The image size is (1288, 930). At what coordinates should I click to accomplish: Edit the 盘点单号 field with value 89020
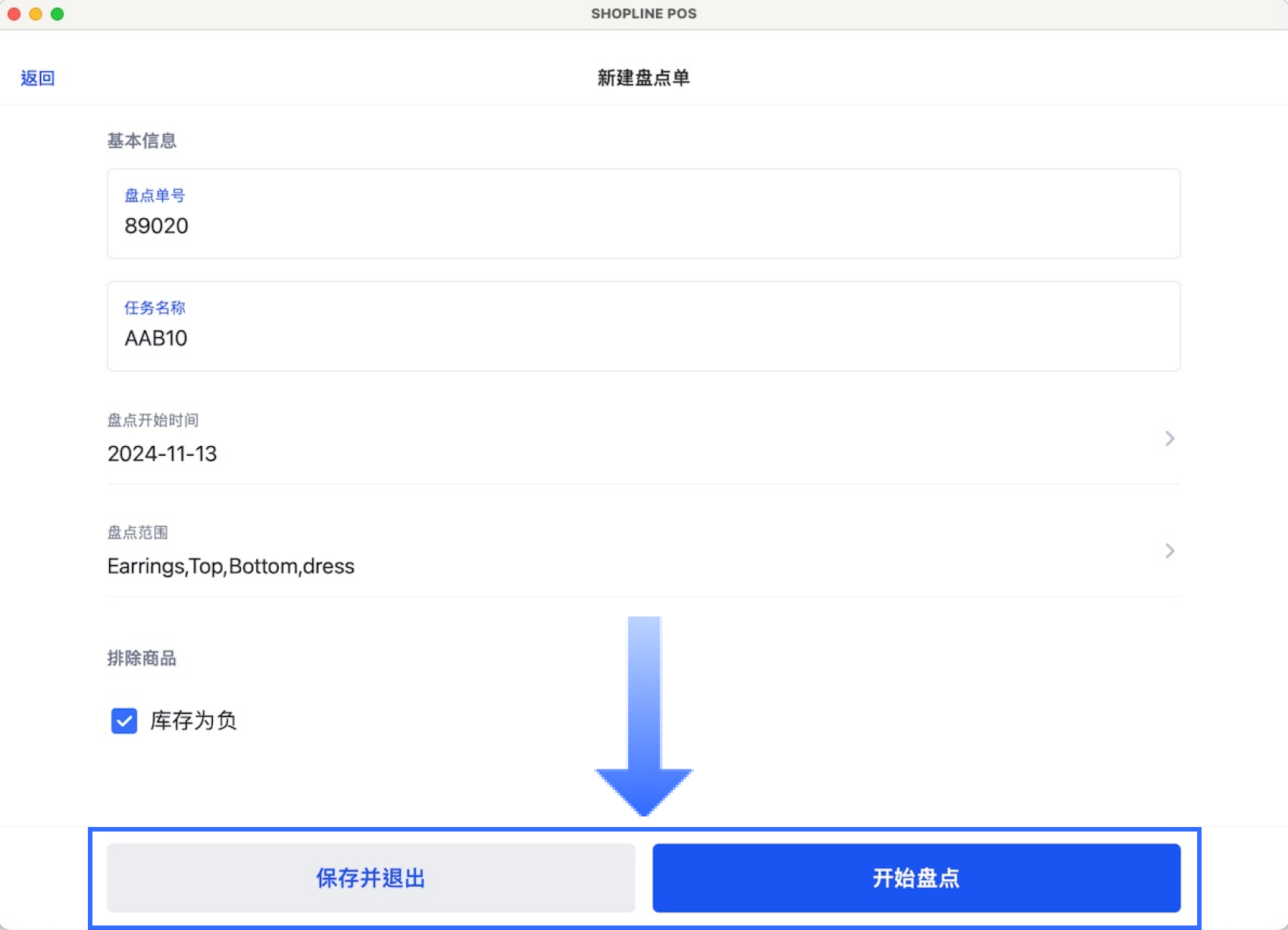(x=643, y=214)
